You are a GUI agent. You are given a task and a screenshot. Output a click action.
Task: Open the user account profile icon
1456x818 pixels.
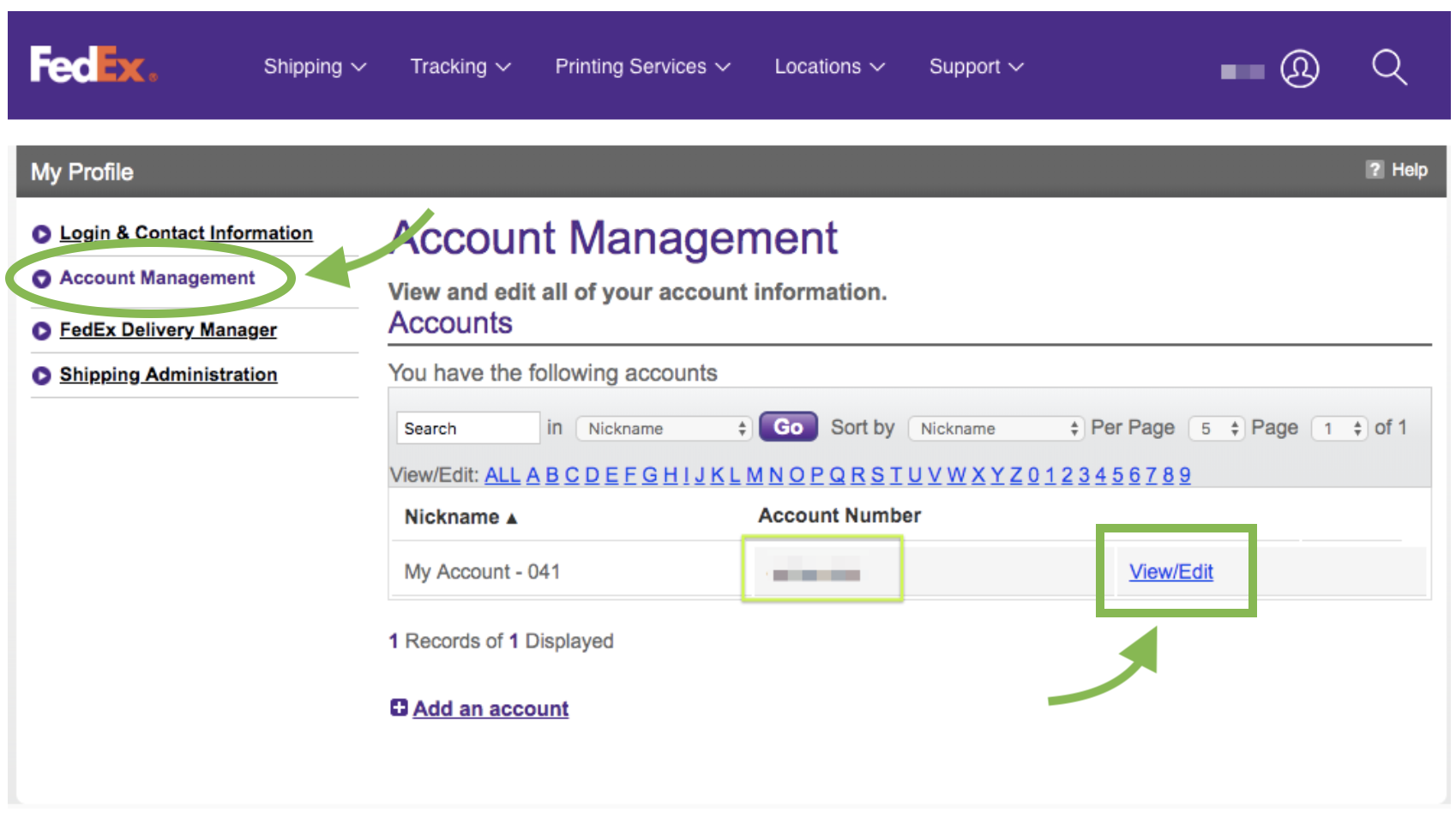click(1299, 69)
